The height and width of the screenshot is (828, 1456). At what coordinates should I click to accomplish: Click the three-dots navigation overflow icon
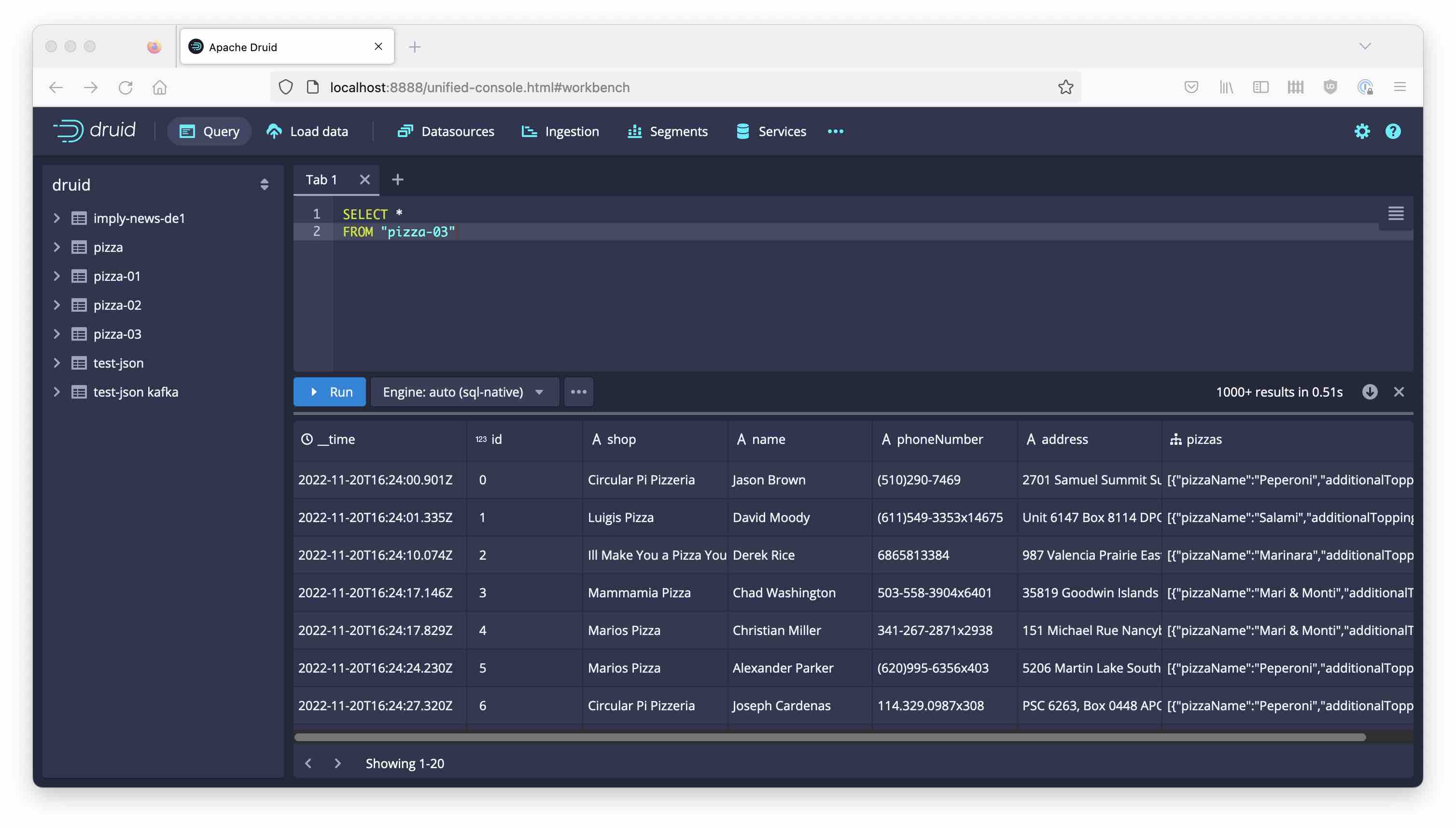coord(835,131)
